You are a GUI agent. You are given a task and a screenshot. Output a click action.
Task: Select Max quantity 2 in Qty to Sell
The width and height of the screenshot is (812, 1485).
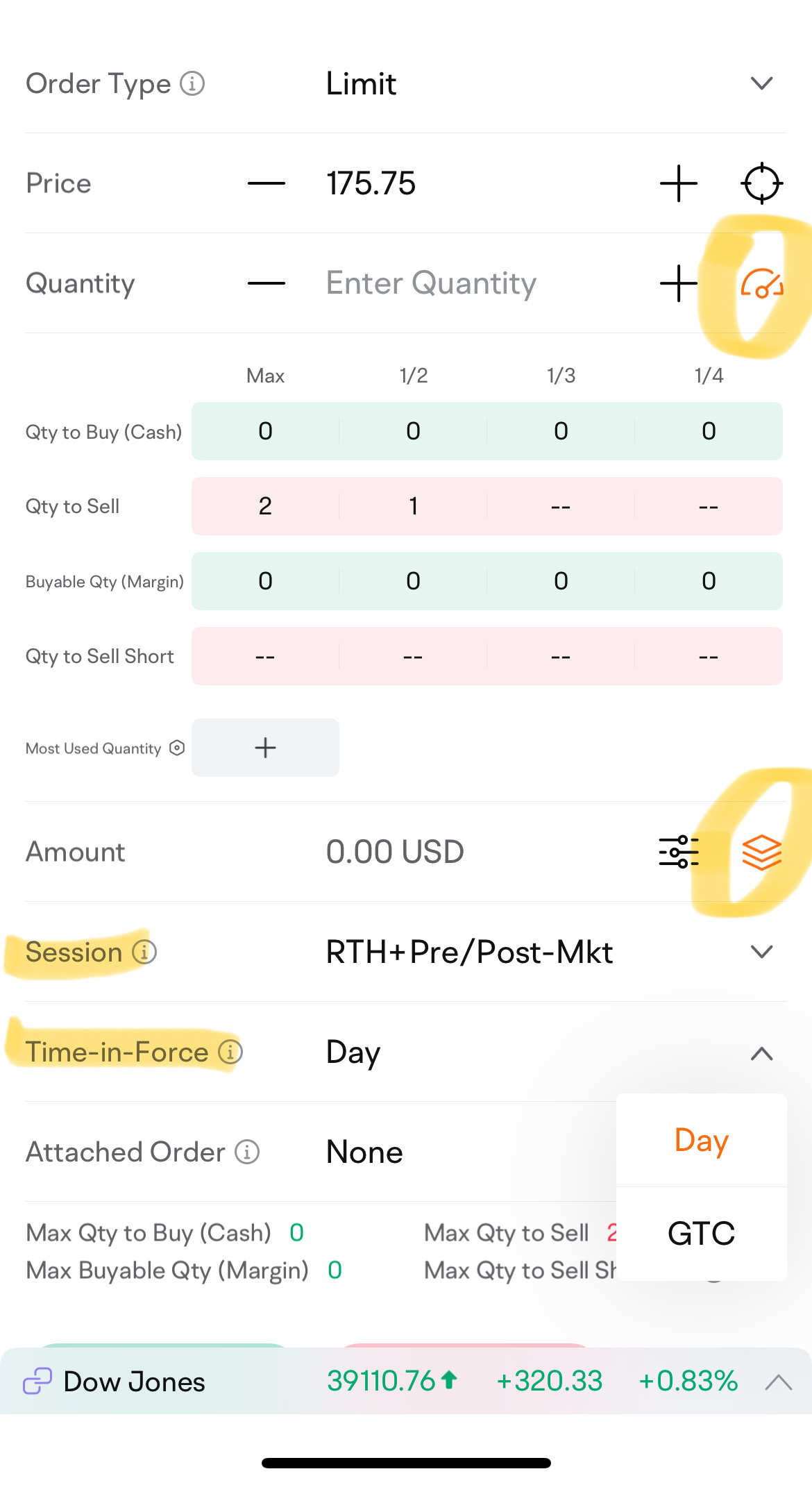point(265,506)
